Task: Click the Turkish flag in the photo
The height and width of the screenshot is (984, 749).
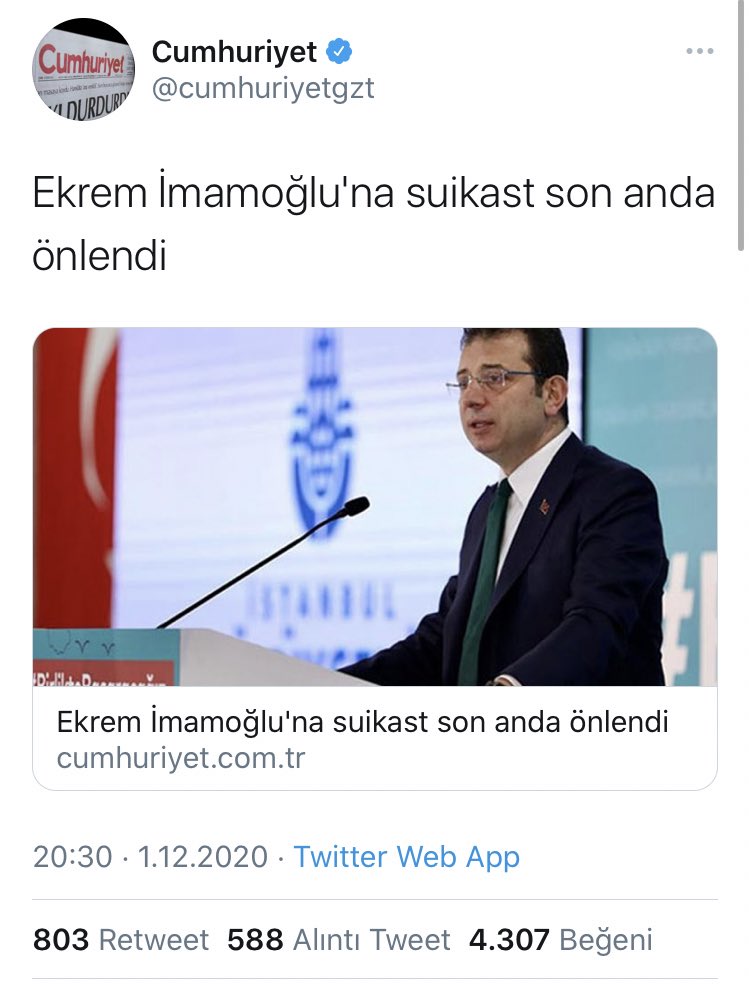Action: point(75,477)
